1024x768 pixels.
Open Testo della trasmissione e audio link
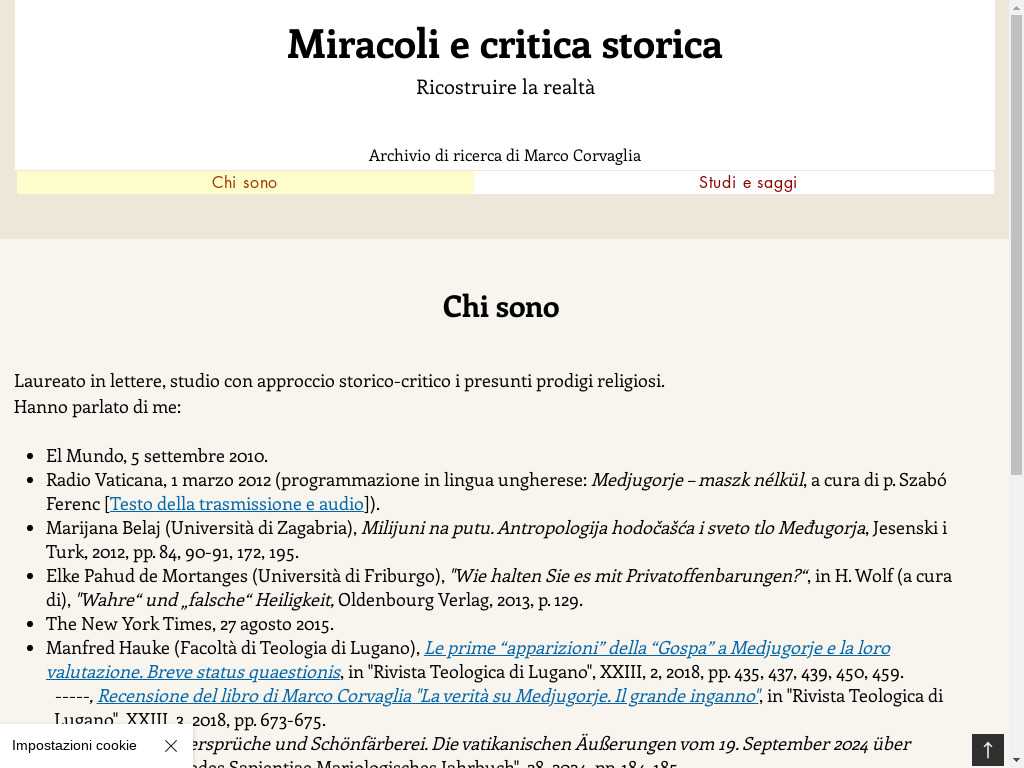pyautogui.click(x=236, y=504)
